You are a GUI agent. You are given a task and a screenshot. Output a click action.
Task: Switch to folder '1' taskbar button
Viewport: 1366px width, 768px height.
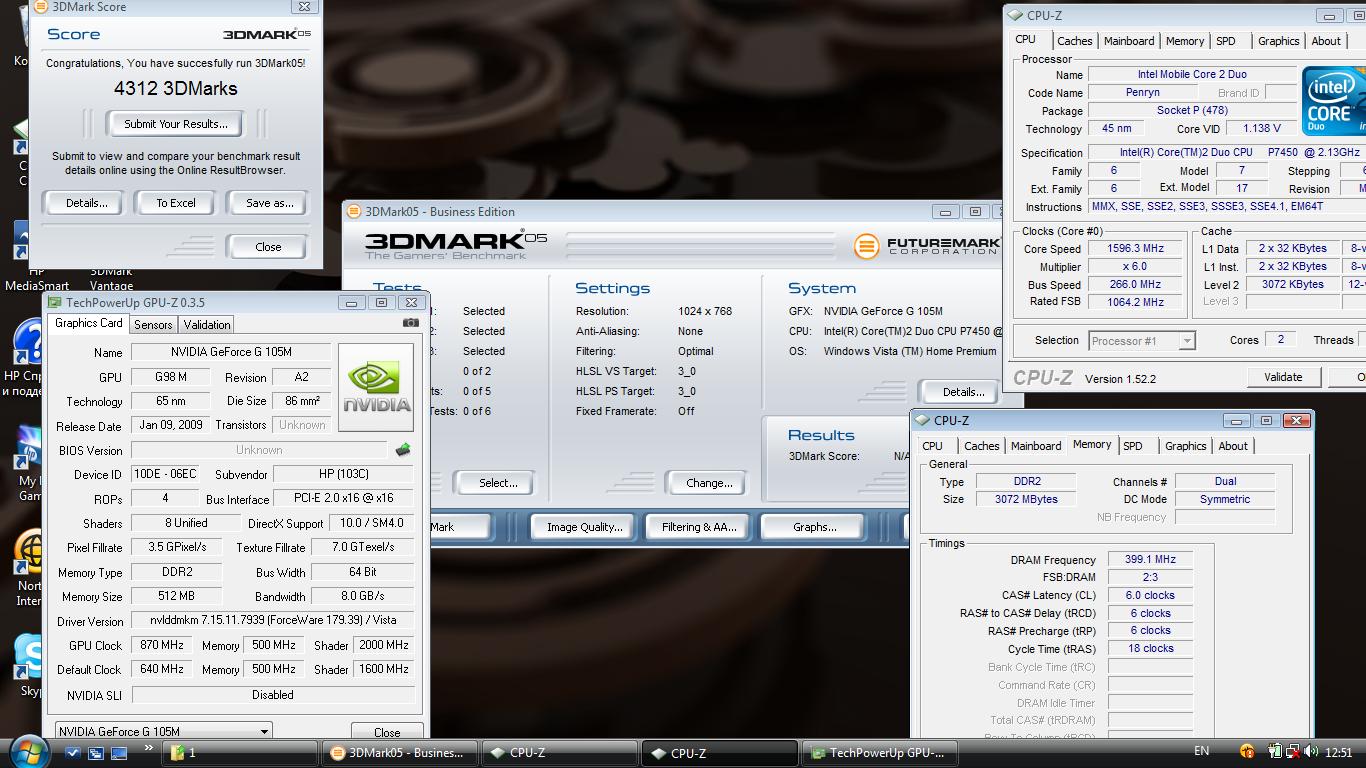(x=239, y=753)
